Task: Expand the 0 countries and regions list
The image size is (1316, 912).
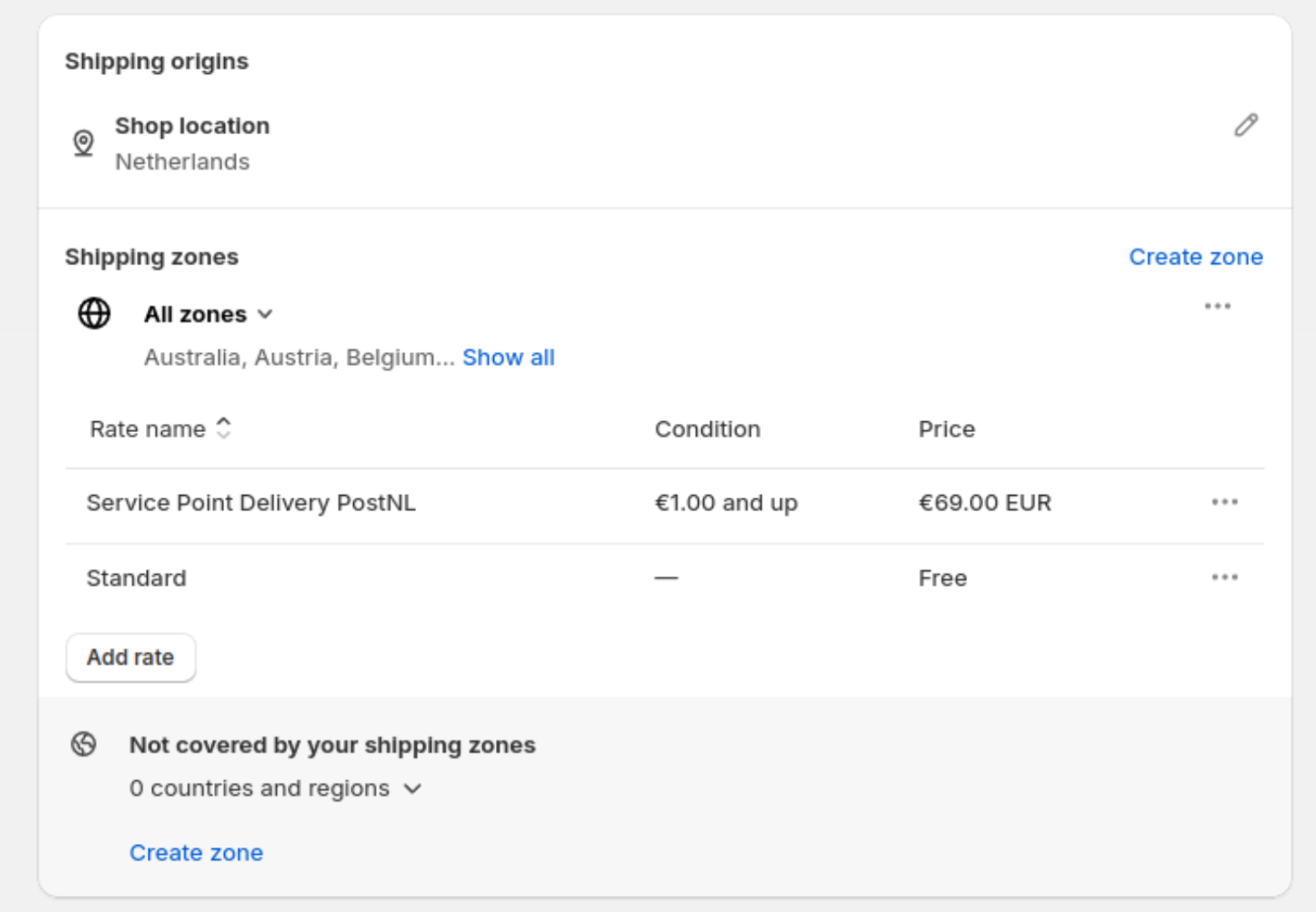Action: coord(276,788)
